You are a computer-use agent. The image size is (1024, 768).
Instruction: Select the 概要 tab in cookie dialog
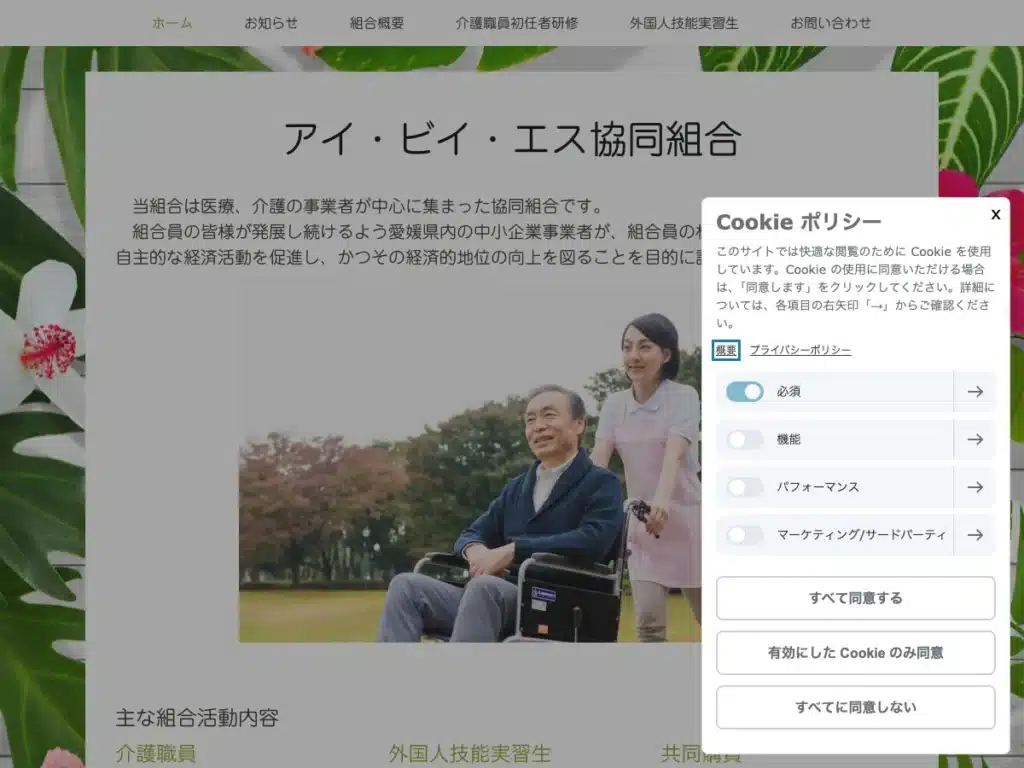click(x=726, y=350)
